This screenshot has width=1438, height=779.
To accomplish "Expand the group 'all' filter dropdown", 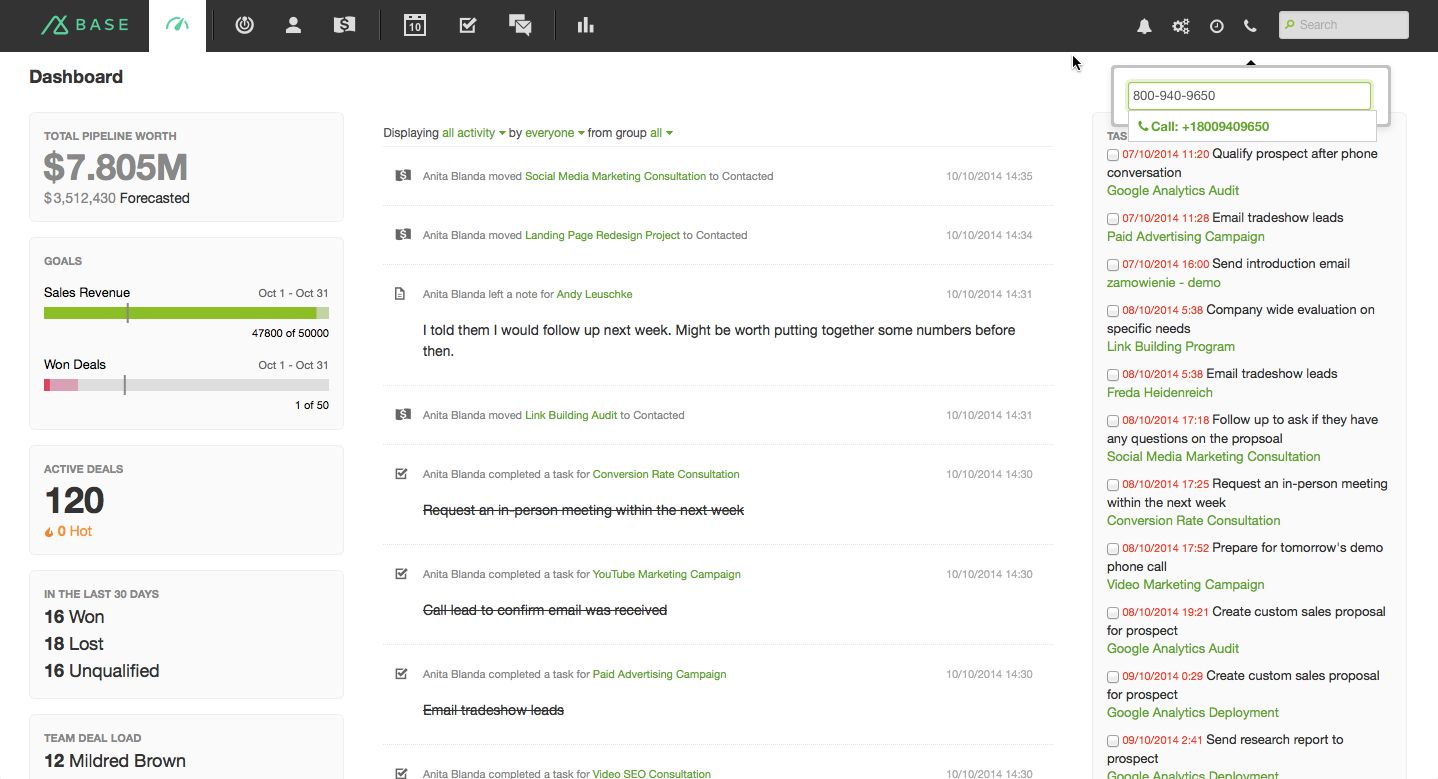I will click(661, 133).
